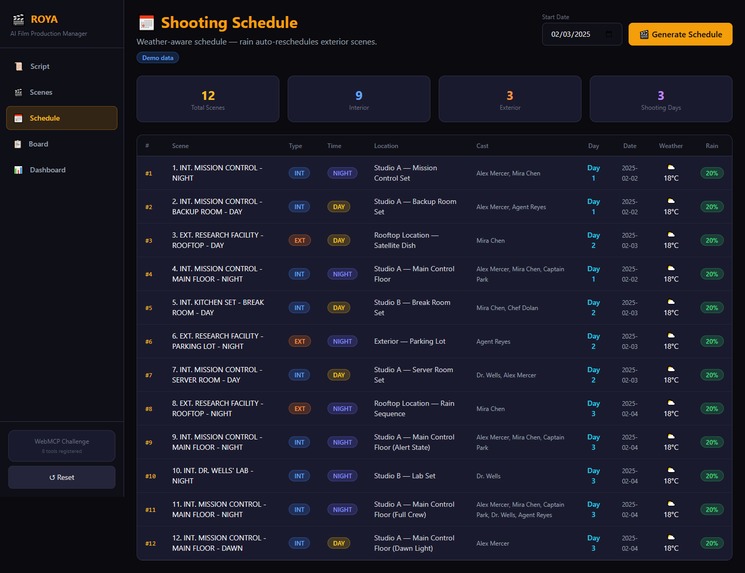This screenshot has height=573, width=745.
Task: Click the DAY badge for scene #2
Action: coord(339,207)
